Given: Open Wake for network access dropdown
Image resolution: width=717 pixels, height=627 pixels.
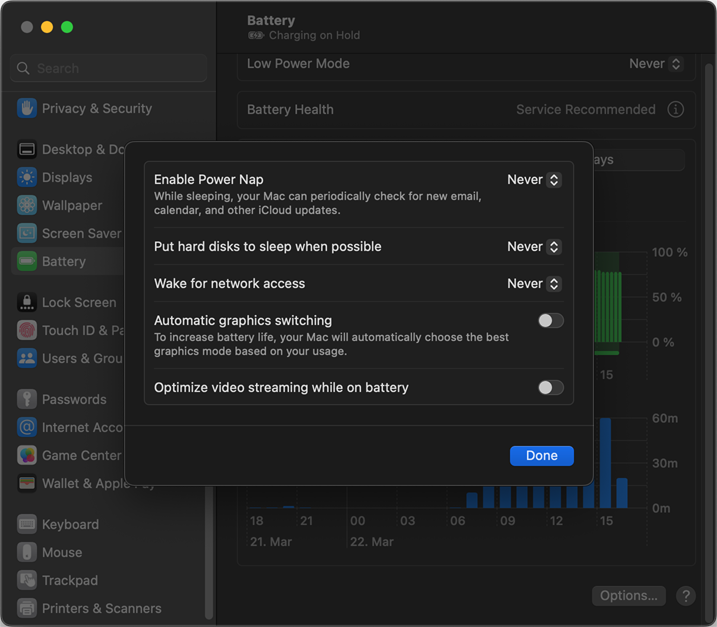Looking at the screenshot, I should click(x=534, y=284).
